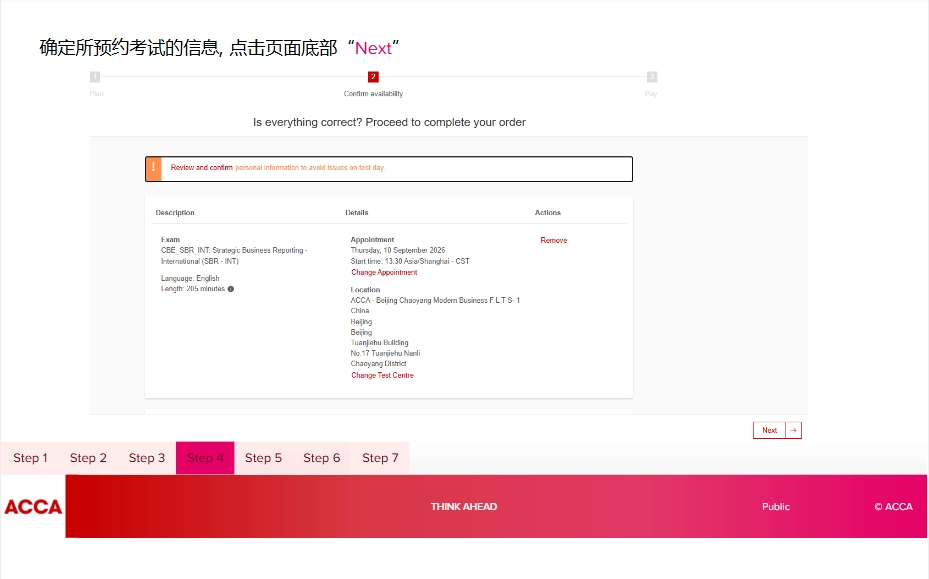Click the Thursday, 10 September date text
This screenshot has height=579, width=929.
click(x=398, y=251)
